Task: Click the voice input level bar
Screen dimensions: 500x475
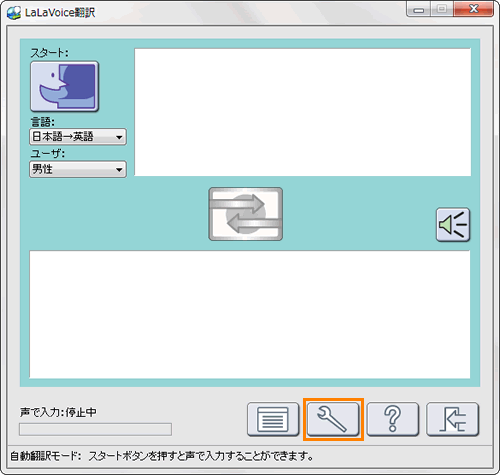Action: (x=95, y=429)
